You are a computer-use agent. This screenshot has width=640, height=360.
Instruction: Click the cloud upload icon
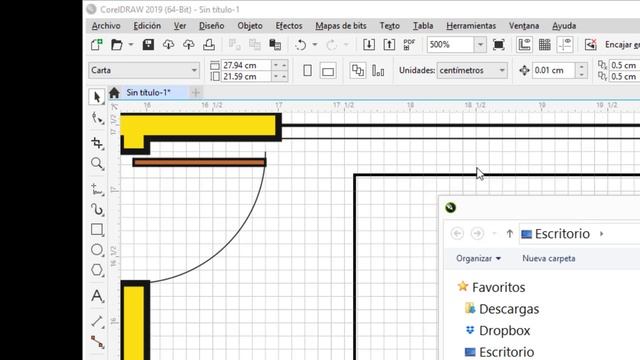pos(189,44)
